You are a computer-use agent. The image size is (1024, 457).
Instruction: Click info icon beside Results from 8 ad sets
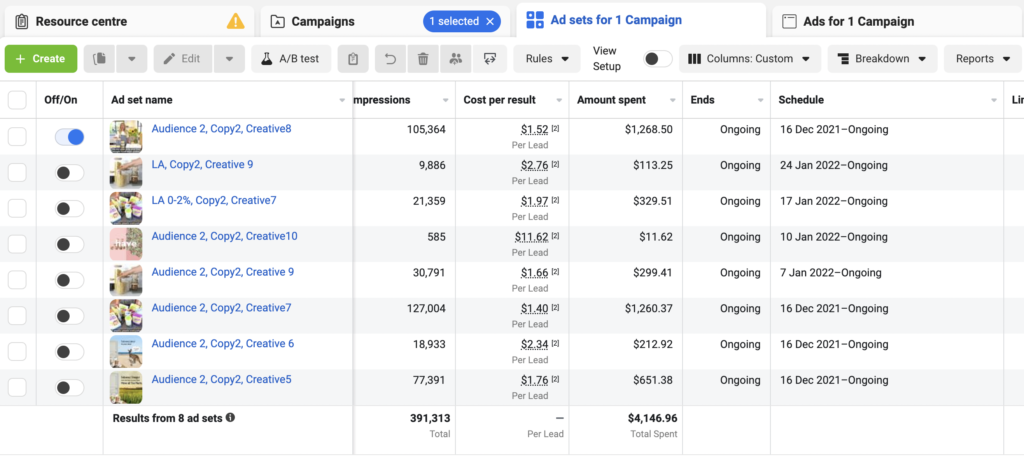230,418
